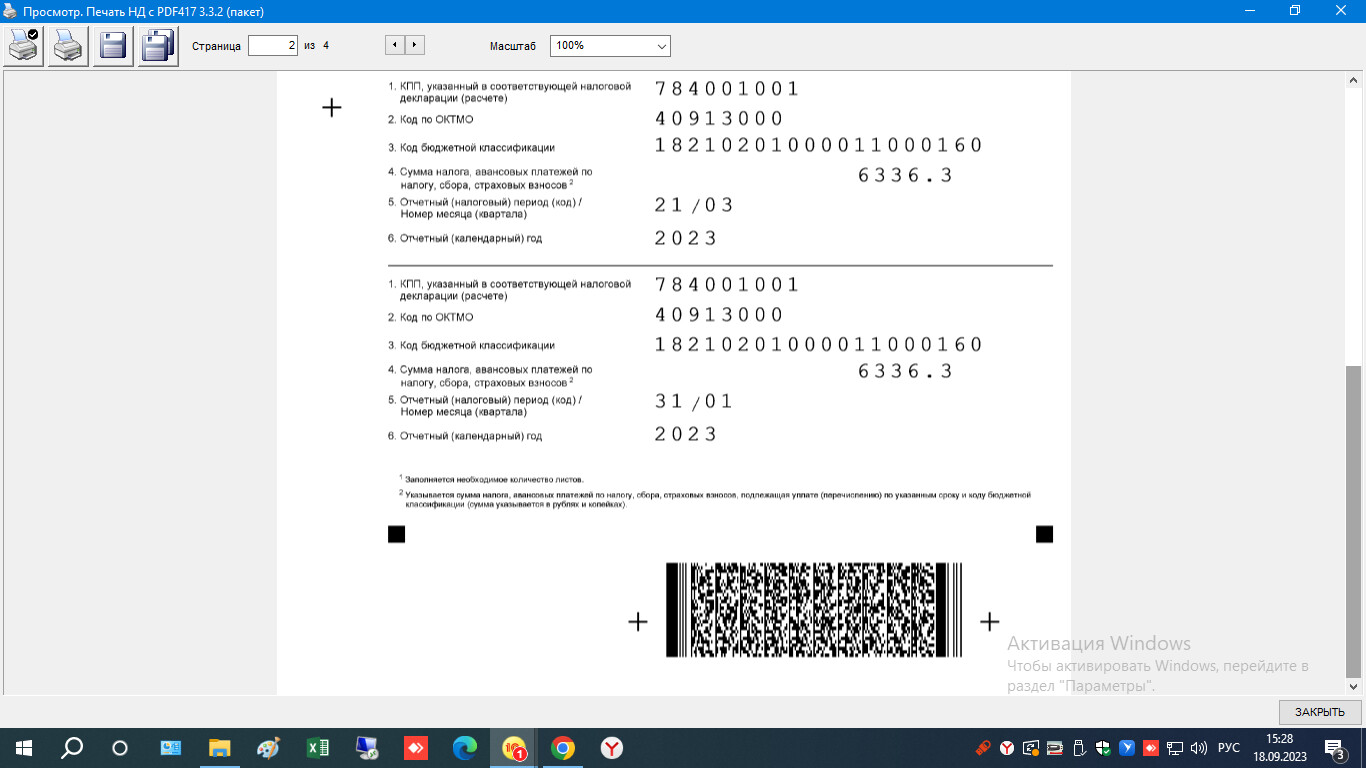1366x768 pixels.
Task: Switch input language РУС
Action: tap(1229, 748)
